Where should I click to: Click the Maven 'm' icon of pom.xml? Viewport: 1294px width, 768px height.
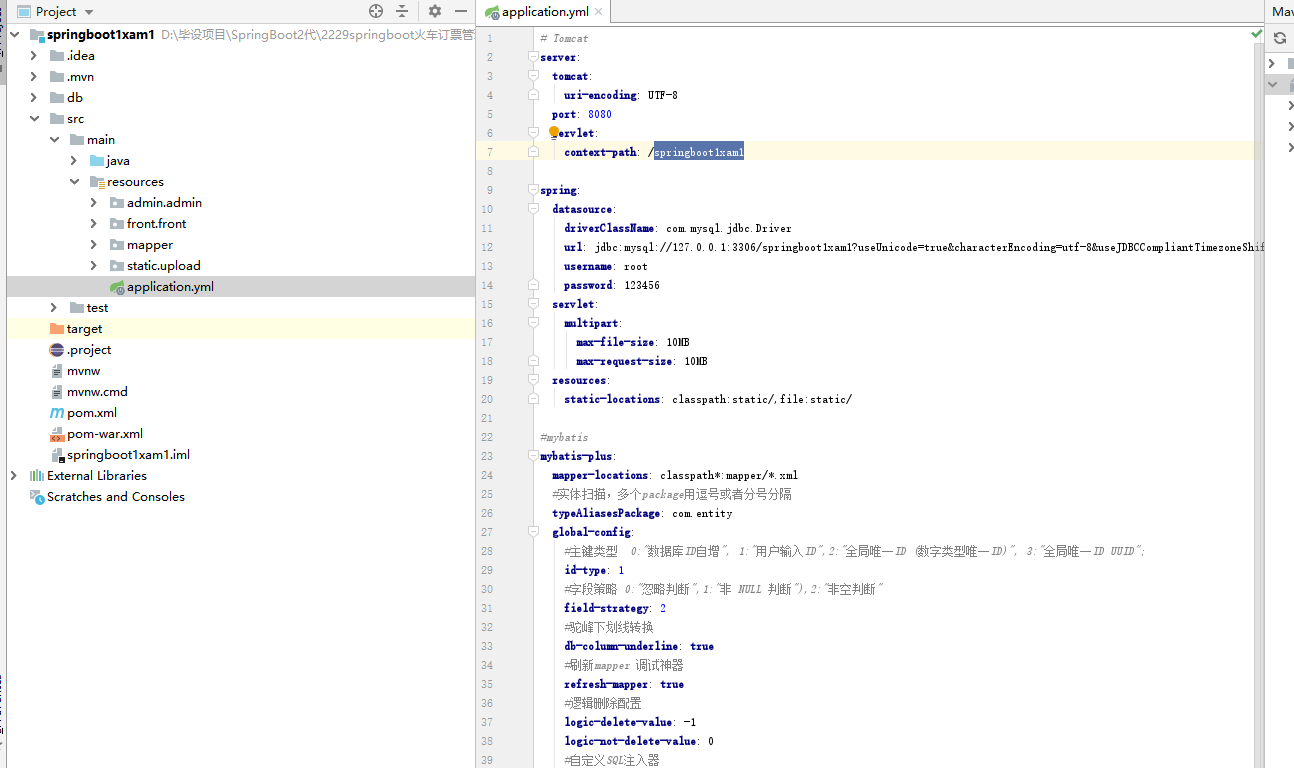click(57, 413)
